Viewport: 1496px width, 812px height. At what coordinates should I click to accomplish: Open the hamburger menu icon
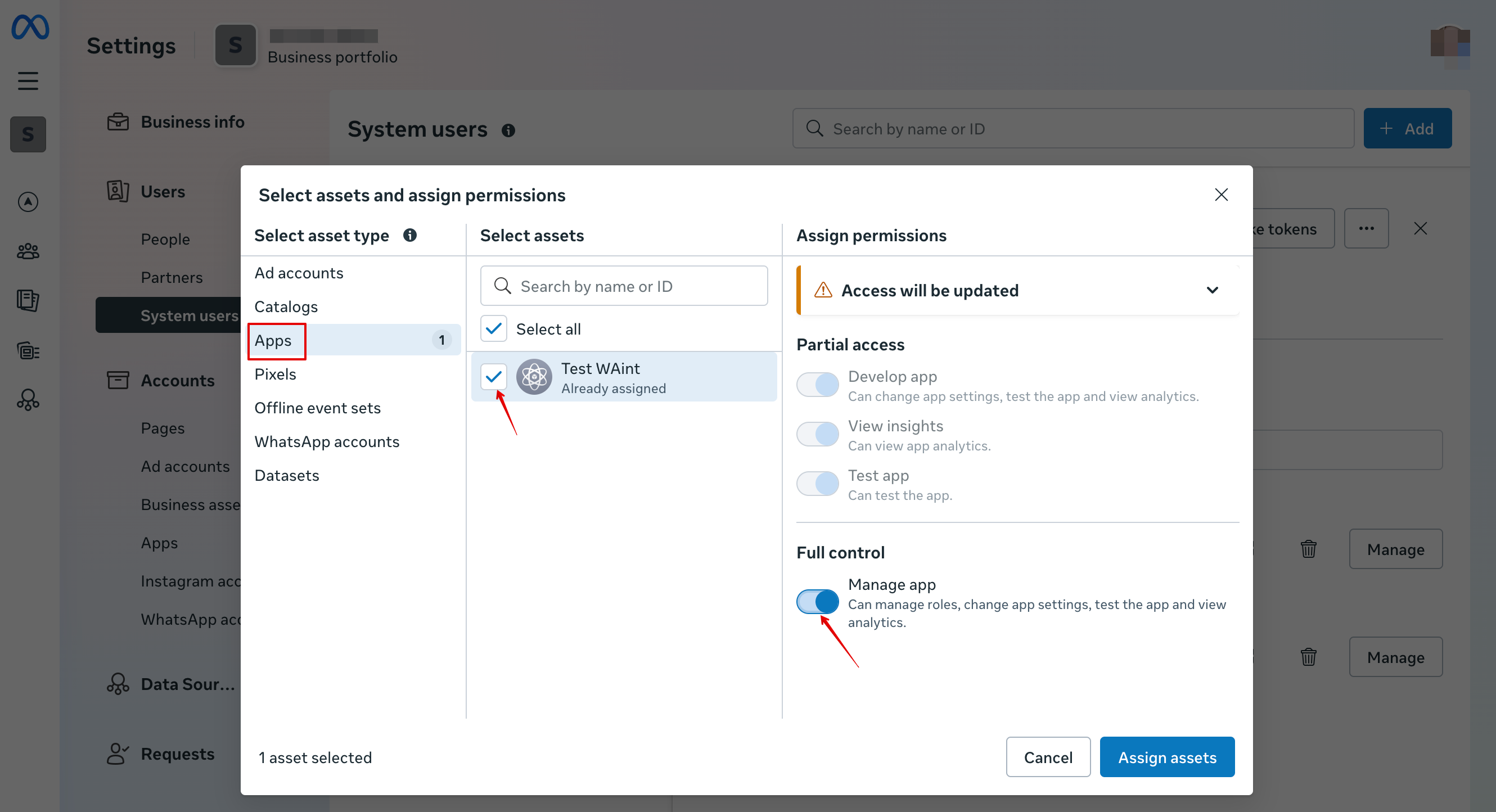[x=28, y=81]
